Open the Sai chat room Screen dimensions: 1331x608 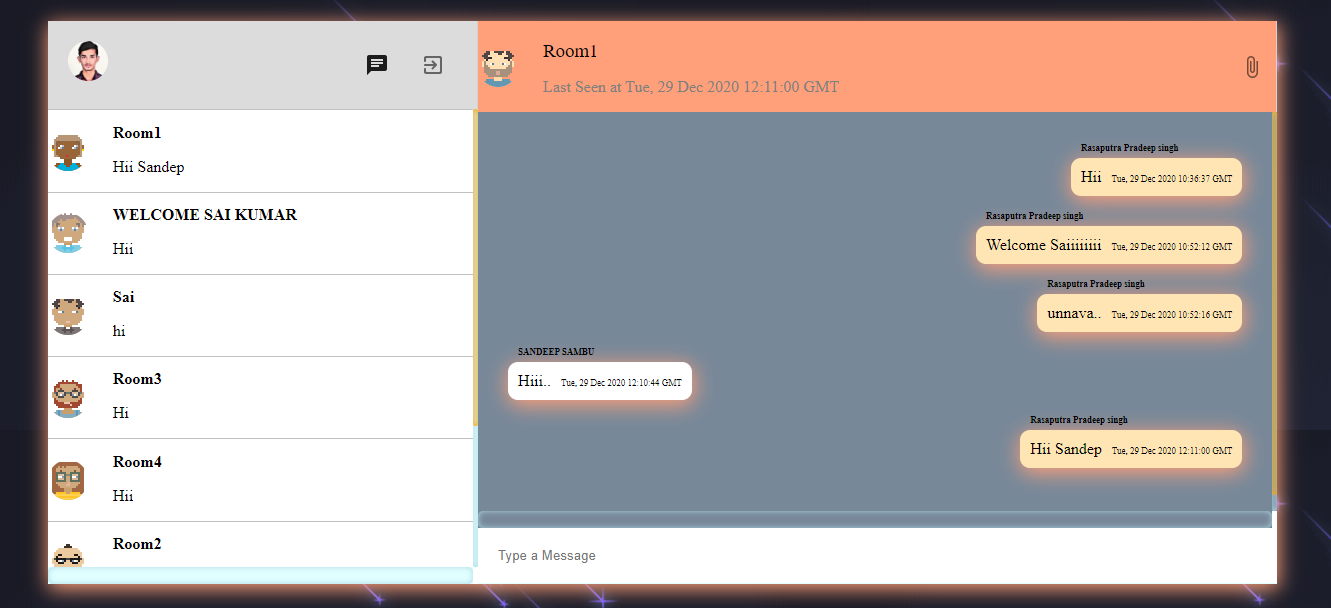coord(260,316)
